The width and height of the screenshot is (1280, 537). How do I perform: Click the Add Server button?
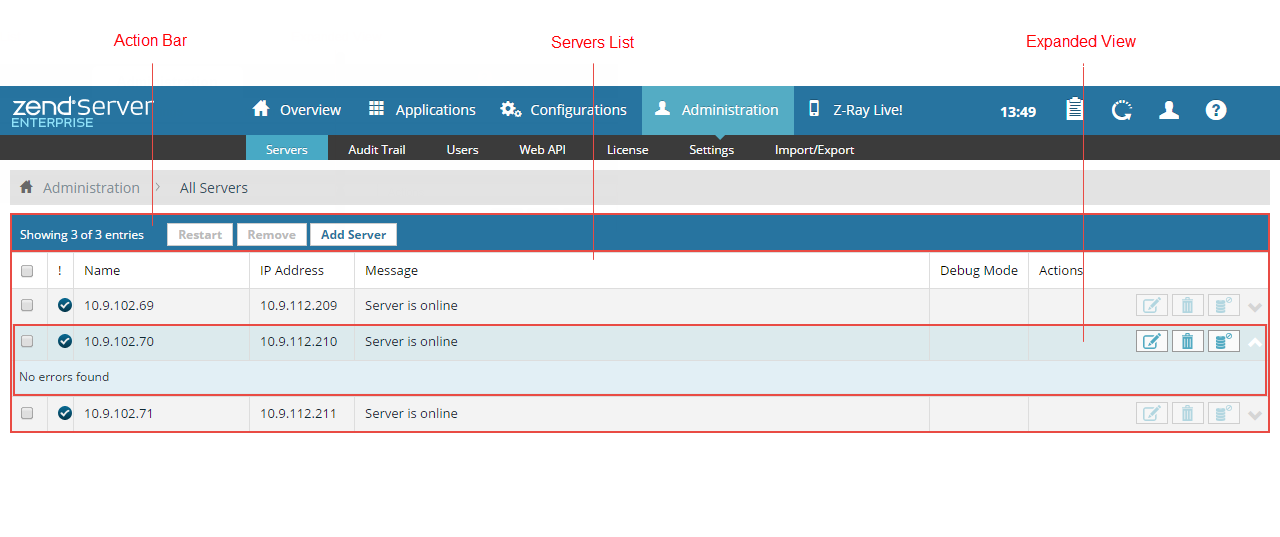[353, 235]
